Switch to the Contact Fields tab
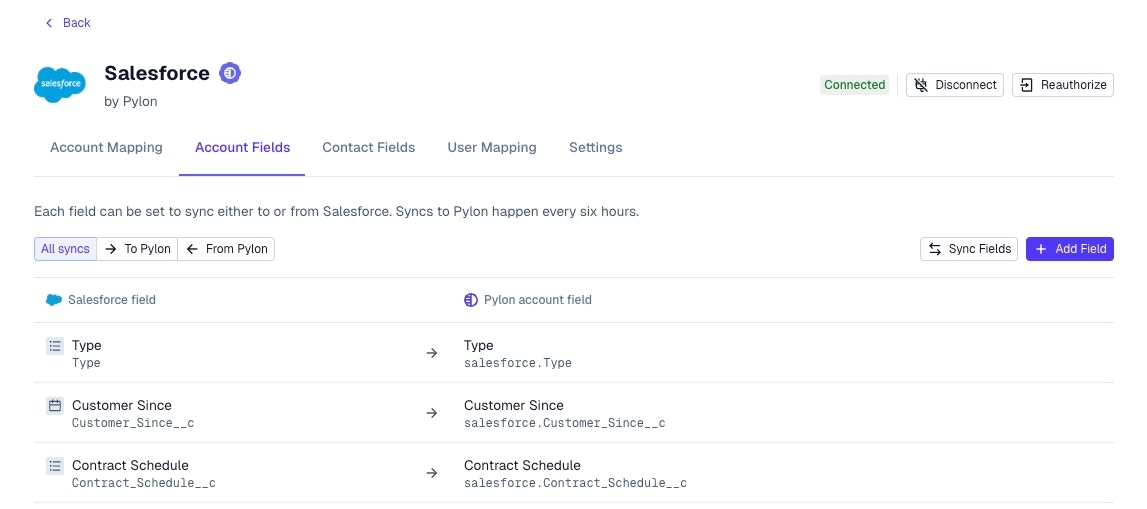Viewport: 1147px width, 509px height. coord(368,147)
